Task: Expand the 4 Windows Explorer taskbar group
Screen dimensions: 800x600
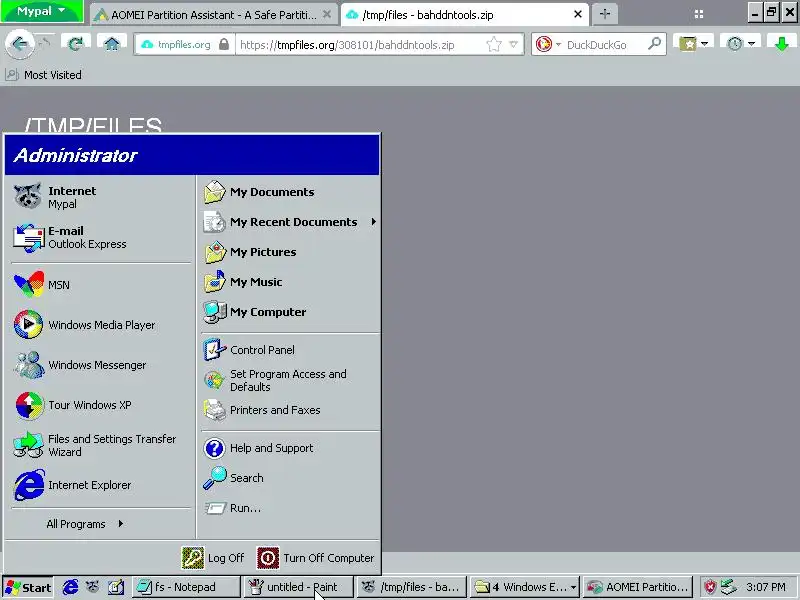Action: pyautogui.click(x=524, y=587)
